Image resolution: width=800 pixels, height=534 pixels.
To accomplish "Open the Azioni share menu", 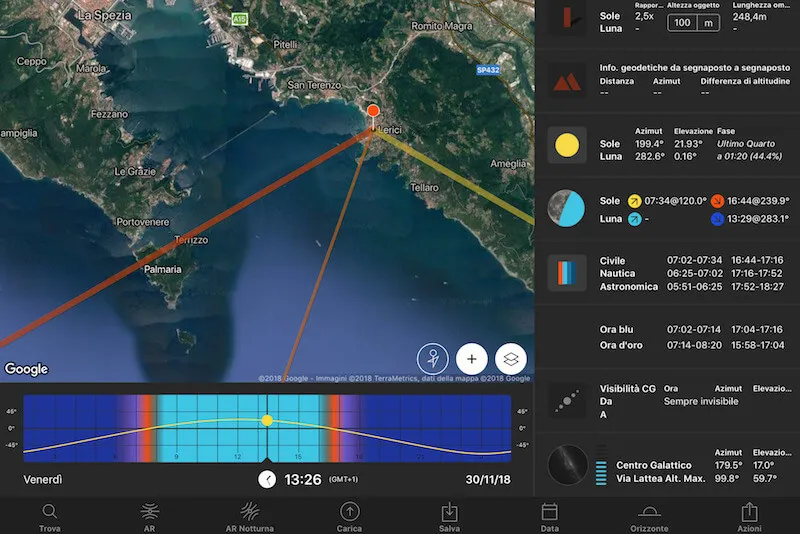I will click(749, 517).
